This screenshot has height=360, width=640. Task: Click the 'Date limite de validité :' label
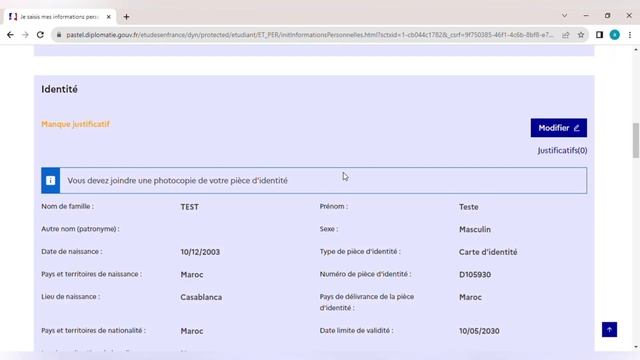tap(356, 331)
